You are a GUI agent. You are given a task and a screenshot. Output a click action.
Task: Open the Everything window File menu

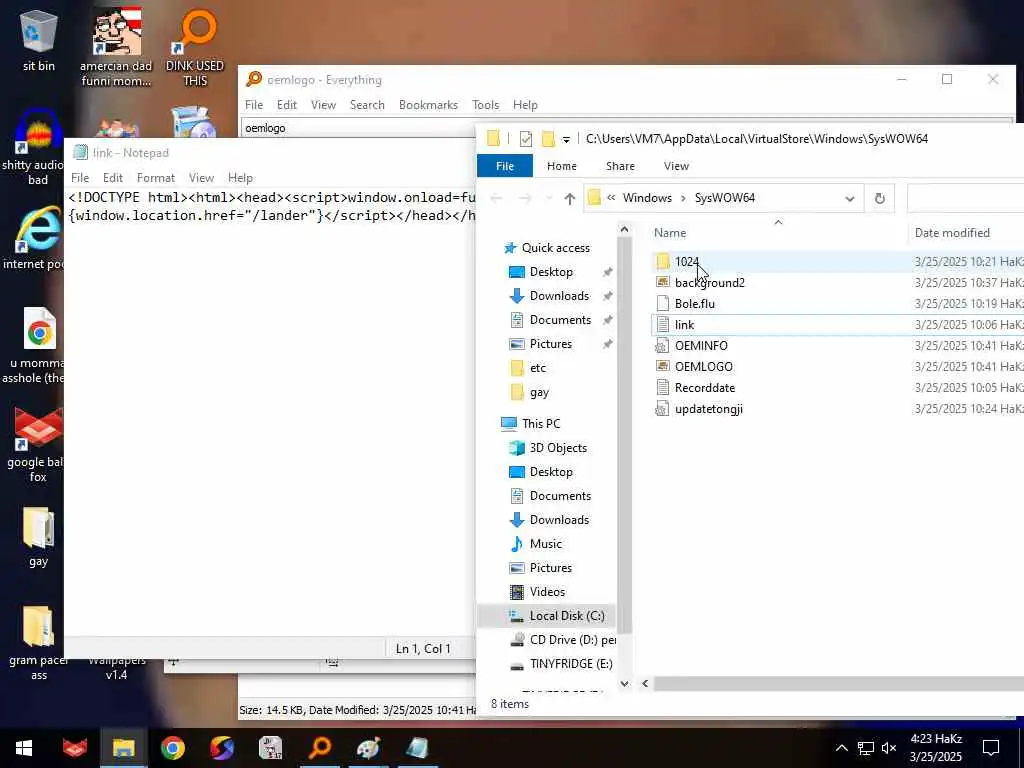(x=253, y=105)
